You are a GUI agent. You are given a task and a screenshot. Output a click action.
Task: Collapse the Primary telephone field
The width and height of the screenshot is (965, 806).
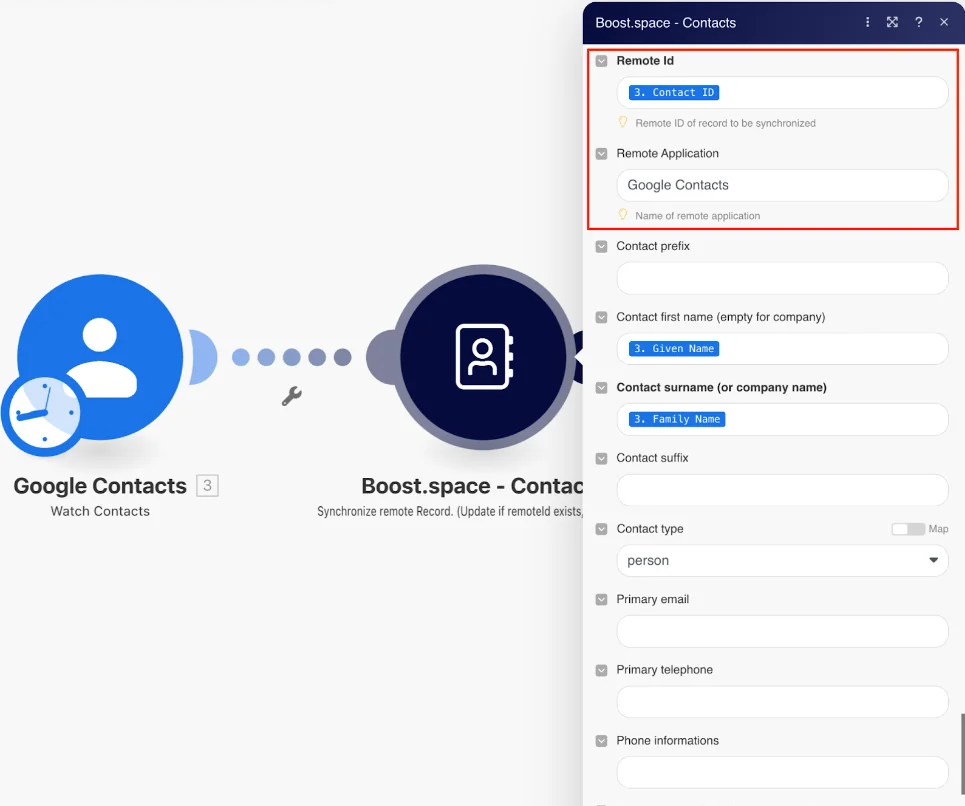click(601, 671)
